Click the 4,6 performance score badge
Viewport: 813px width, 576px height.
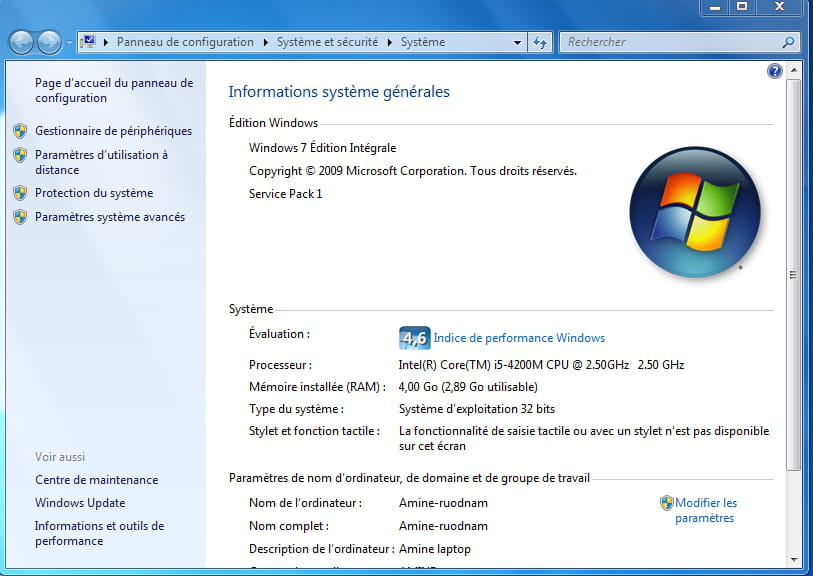click(414, 338)
